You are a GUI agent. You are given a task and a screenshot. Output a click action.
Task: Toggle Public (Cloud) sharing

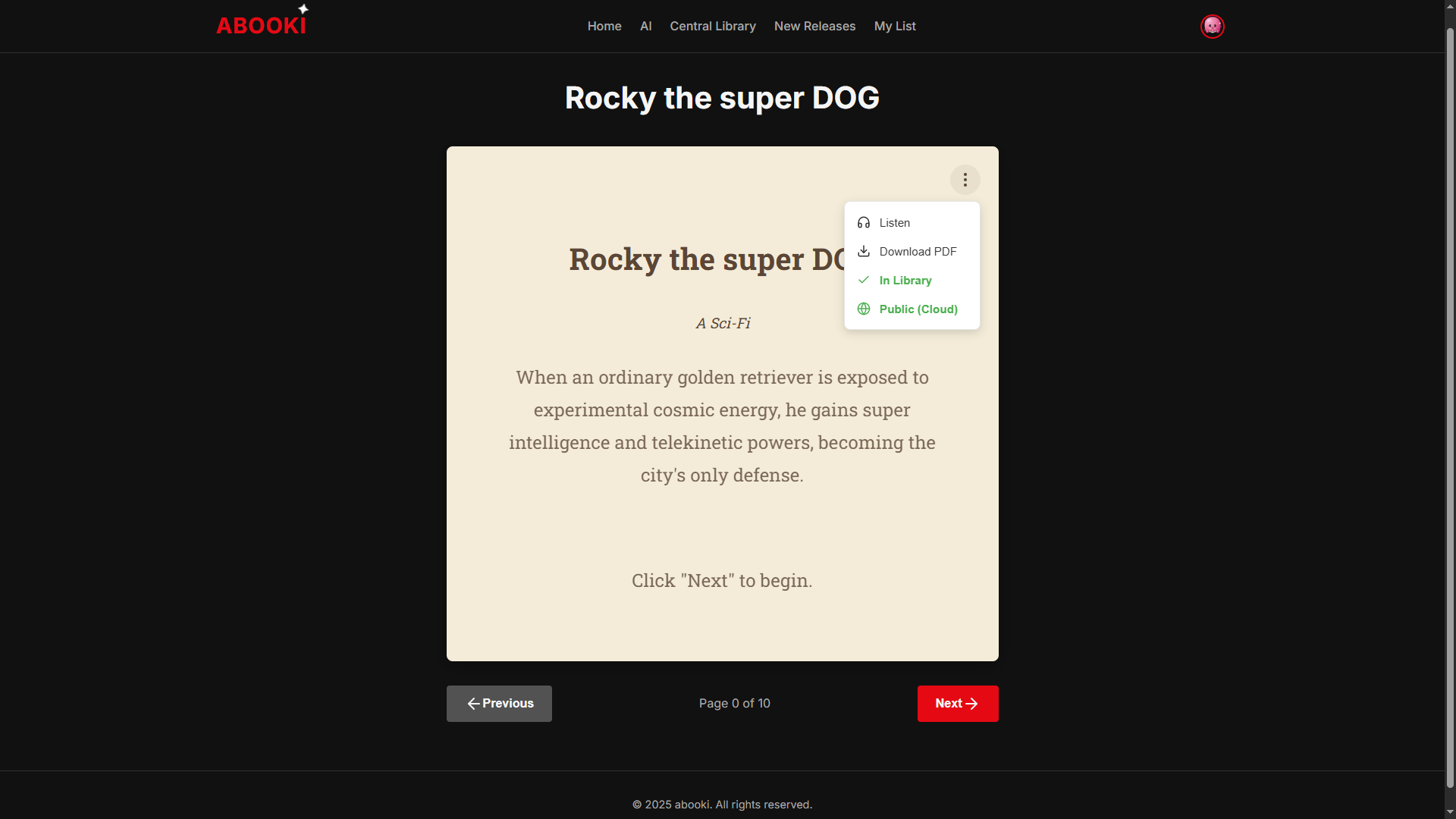pos(918,309)
